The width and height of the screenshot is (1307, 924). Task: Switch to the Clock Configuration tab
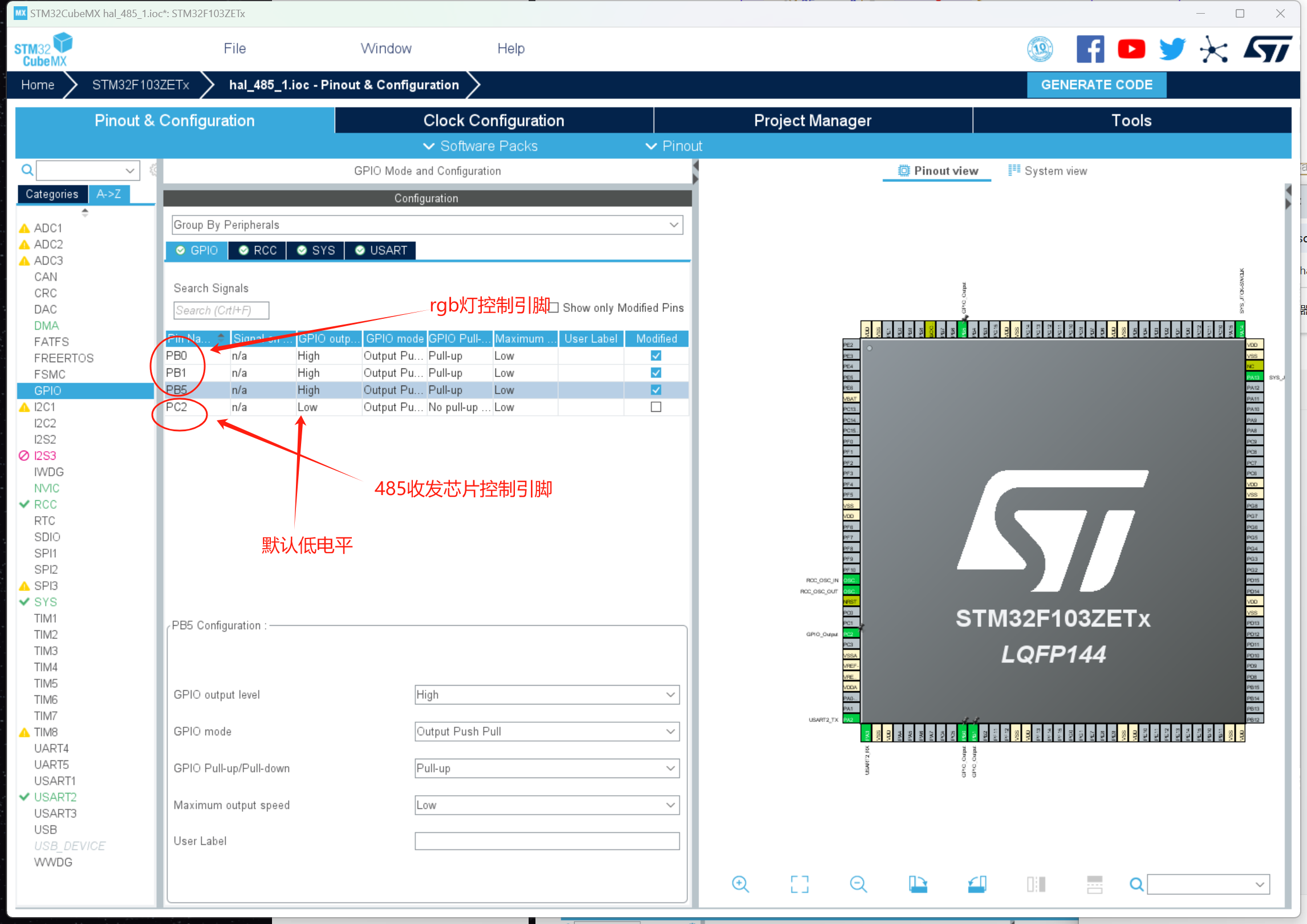[x=493, y=120]
